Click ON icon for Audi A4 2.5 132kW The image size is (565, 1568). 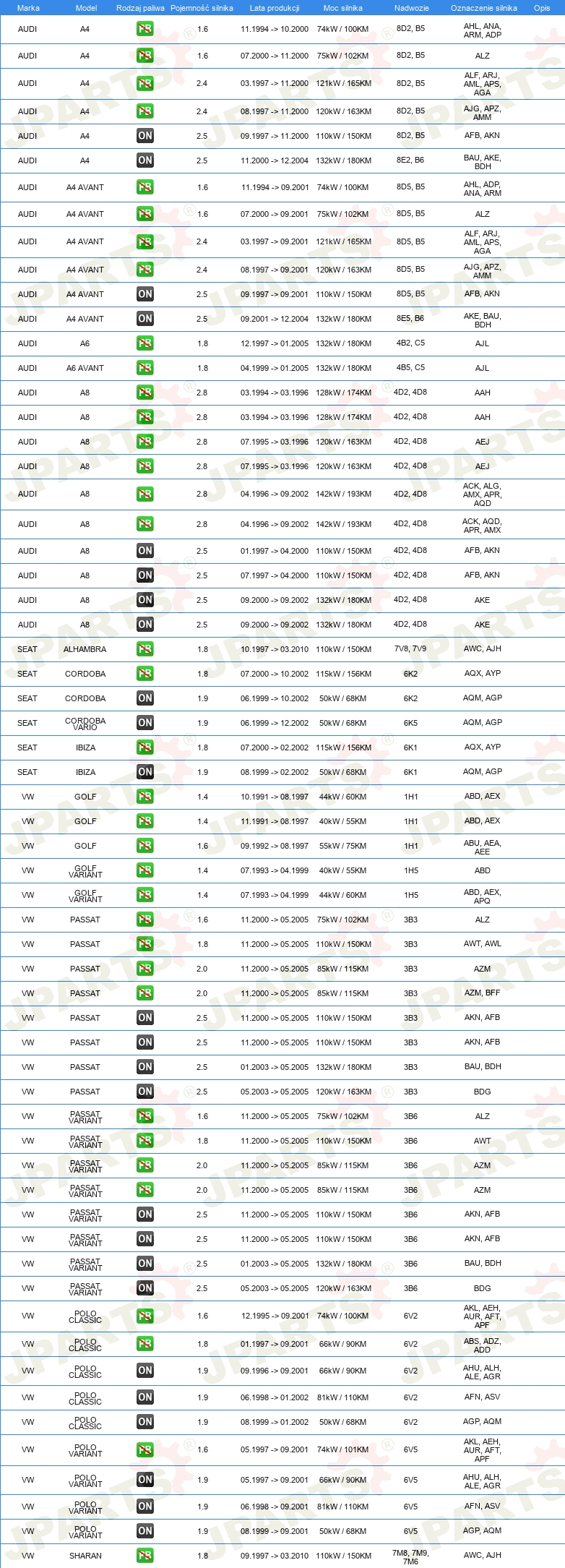145,160
